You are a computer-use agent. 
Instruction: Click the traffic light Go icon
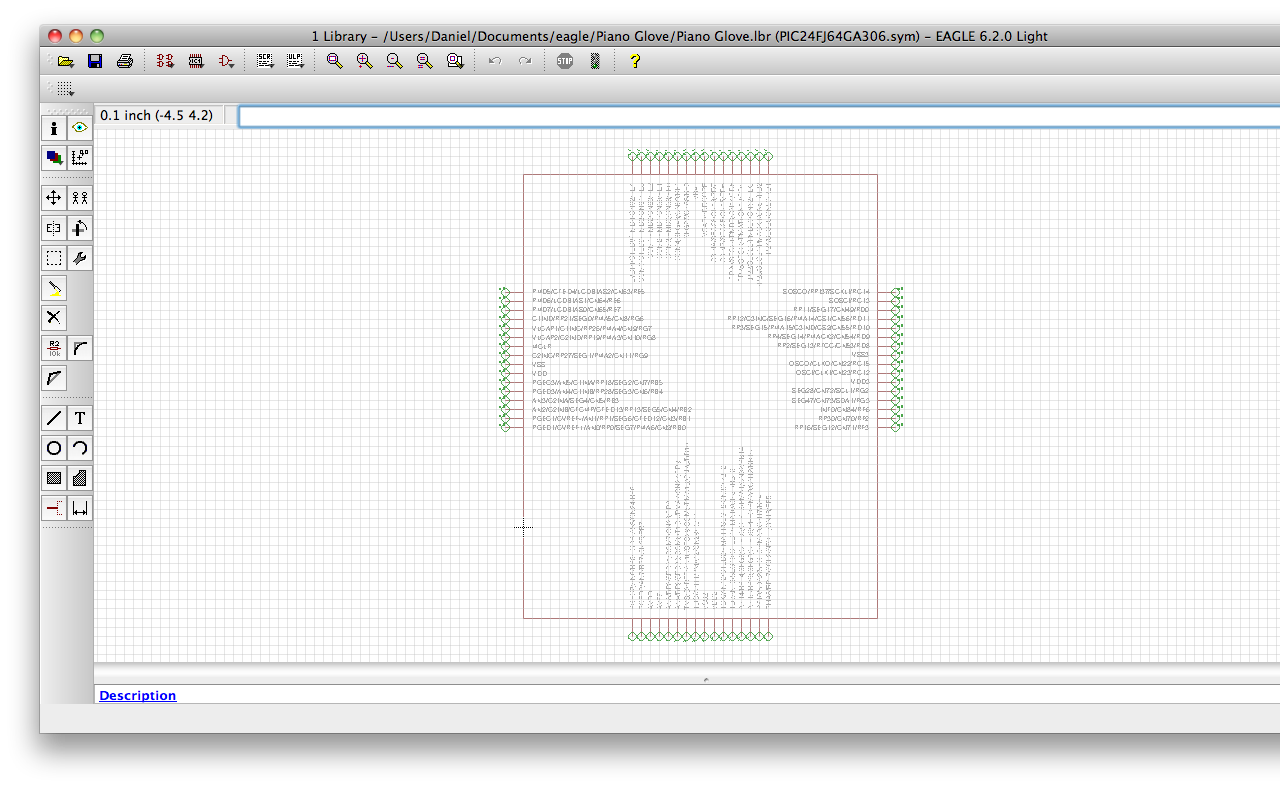click(595, 61)
